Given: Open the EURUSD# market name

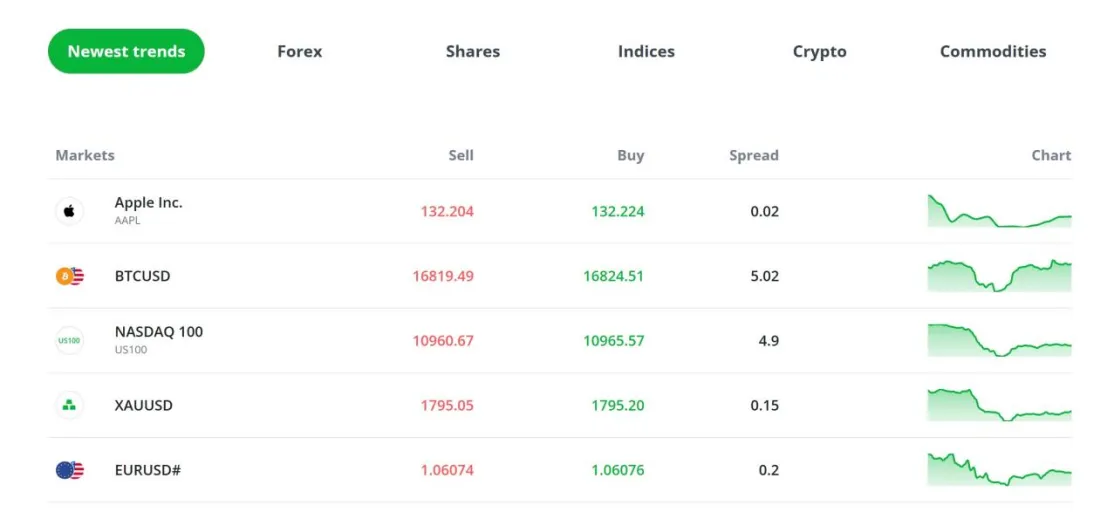Looking at the screenshot, I should (148, 470).
